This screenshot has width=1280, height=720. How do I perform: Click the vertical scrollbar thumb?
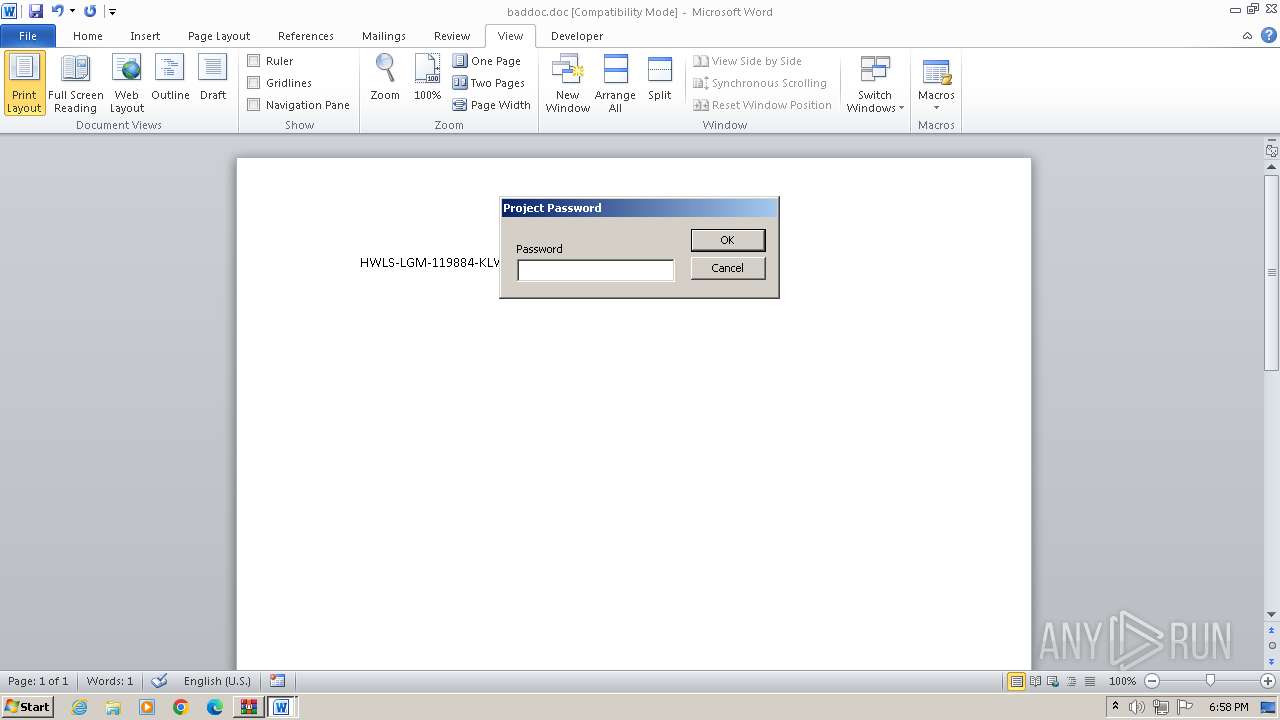click(x=1272, y=272)
